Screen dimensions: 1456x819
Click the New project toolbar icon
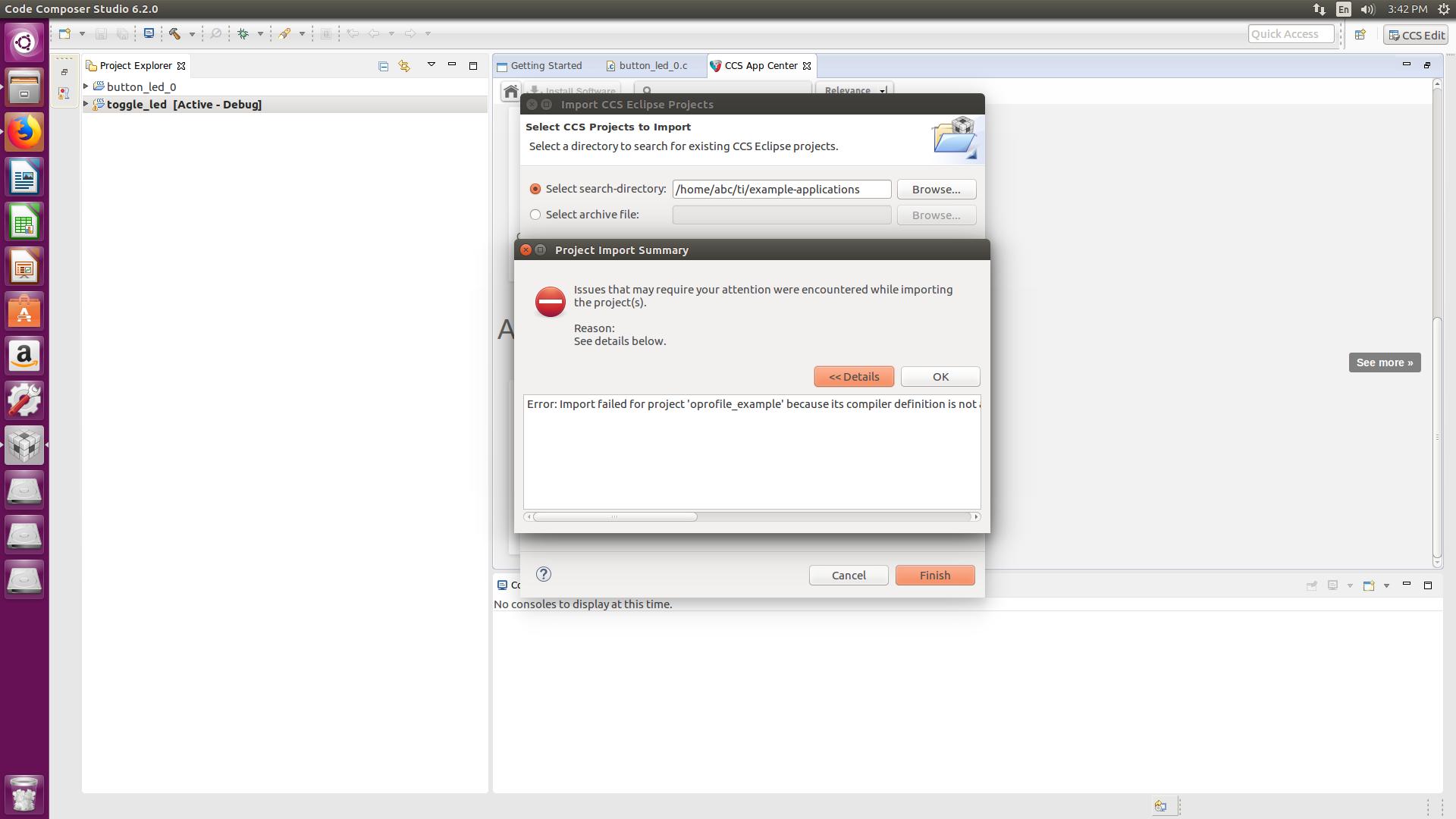pos(65,33)
